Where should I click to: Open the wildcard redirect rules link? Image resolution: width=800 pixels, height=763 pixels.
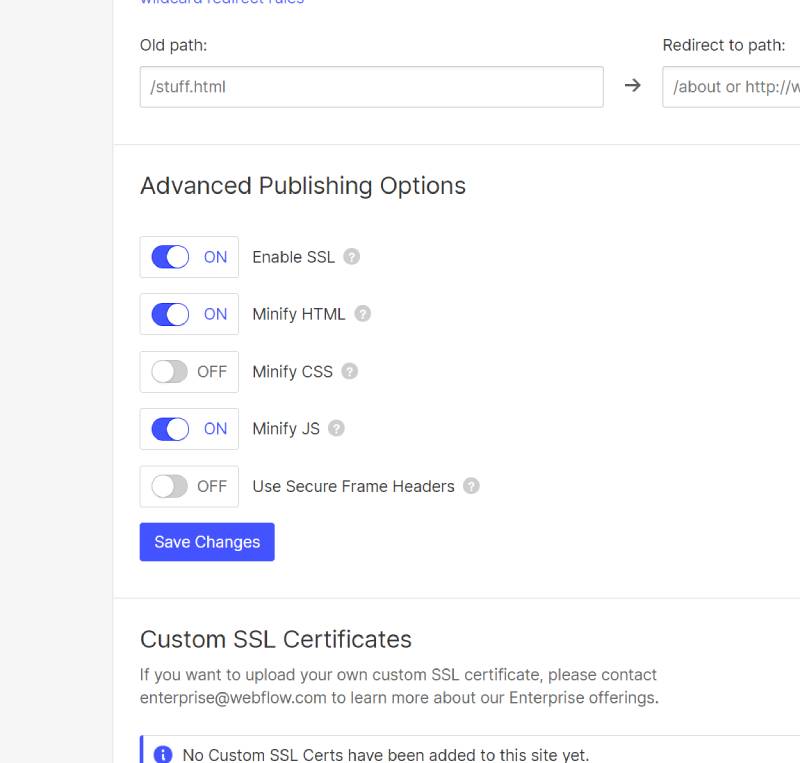[x=222, y=2]
